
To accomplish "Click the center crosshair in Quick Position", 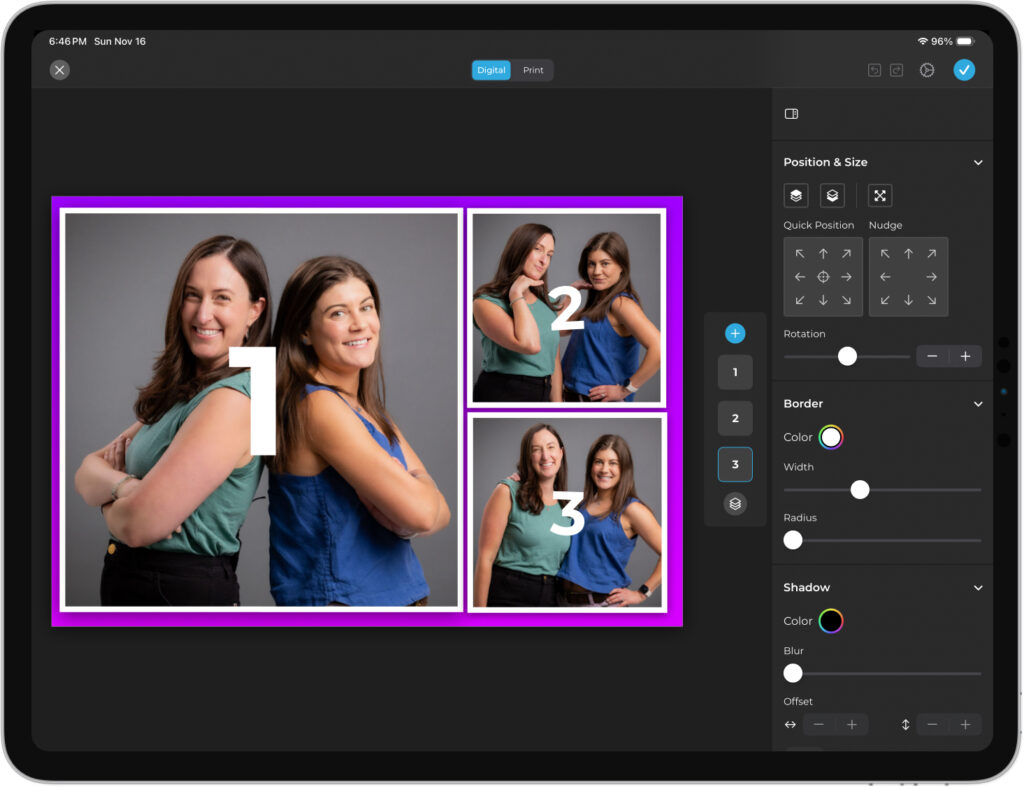I will pos(823,277).
